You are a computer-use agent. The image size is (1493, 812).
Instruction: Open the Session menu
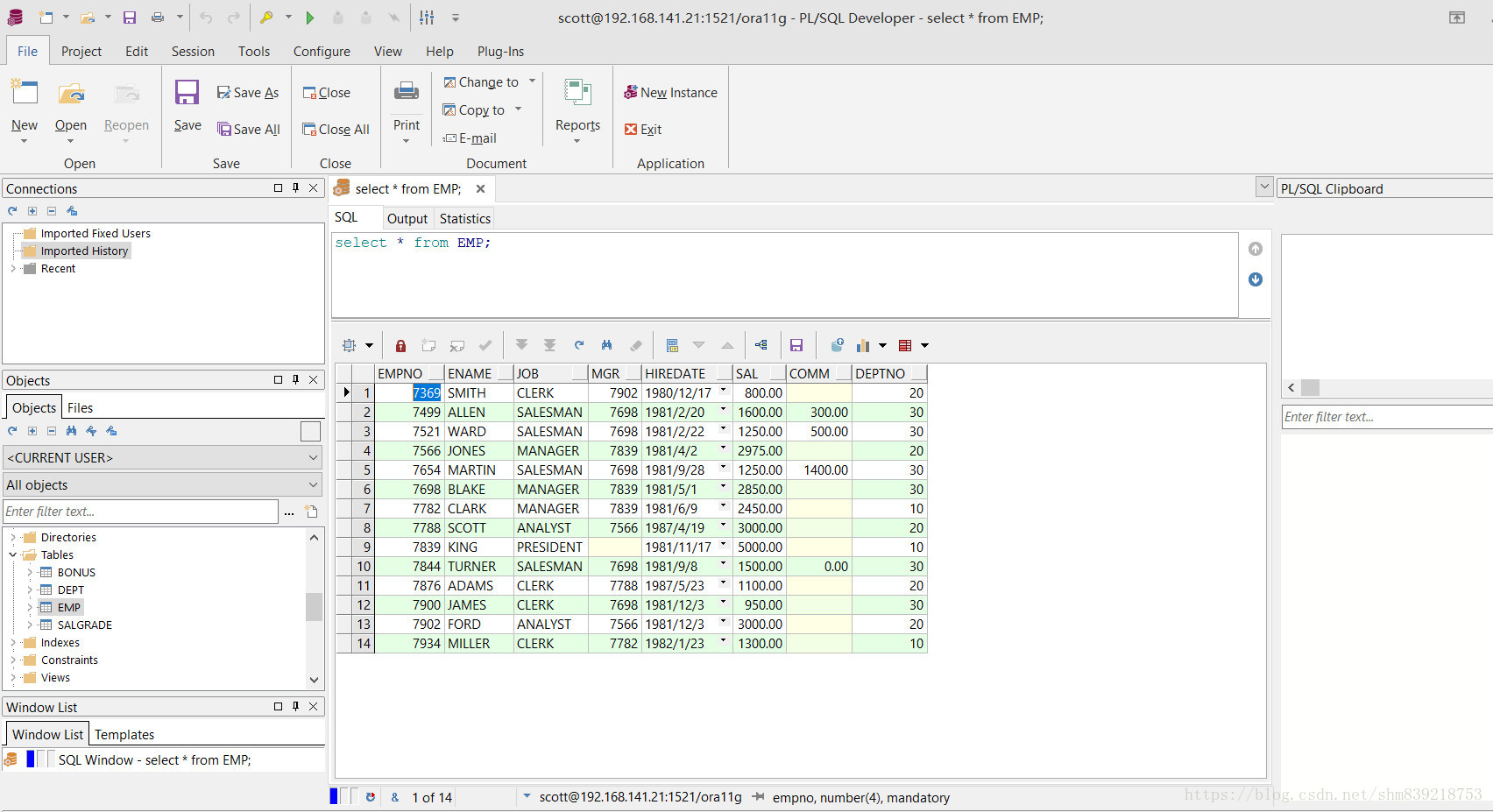pyautogui.click(x=193, y=52)
